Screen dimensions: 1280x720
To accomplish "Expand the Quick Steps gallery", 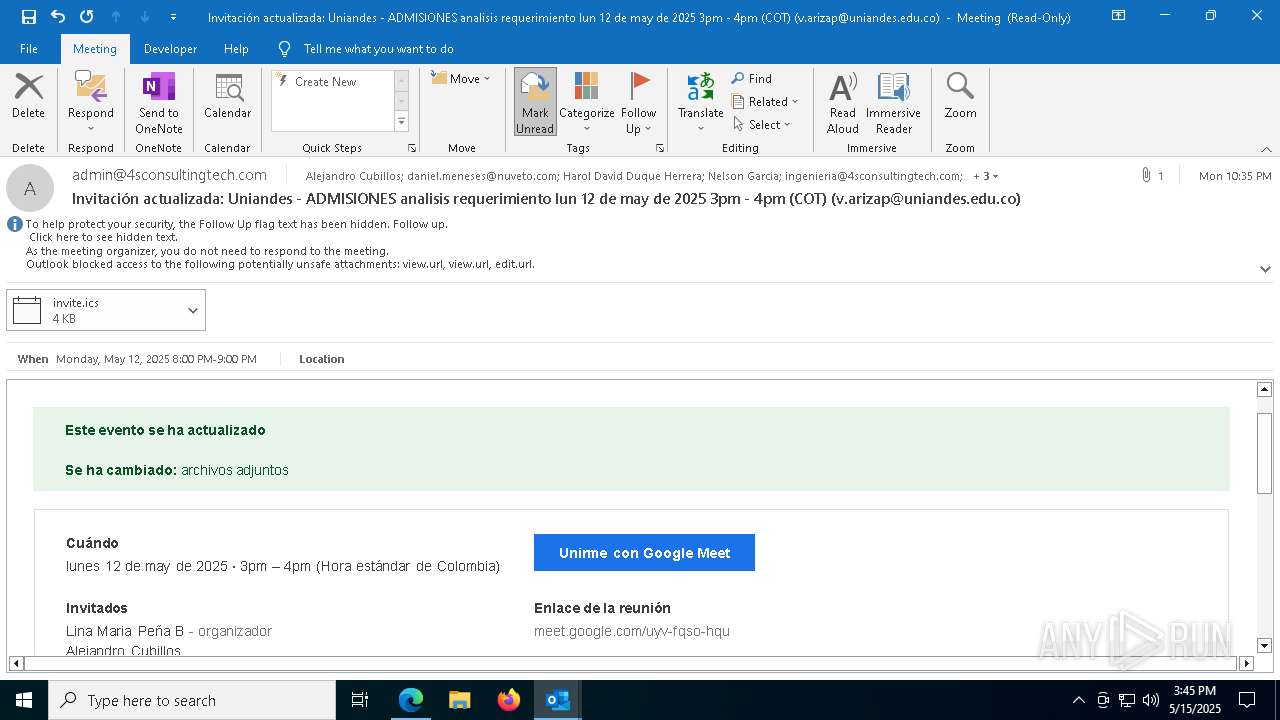I will [x=401, y=122].
